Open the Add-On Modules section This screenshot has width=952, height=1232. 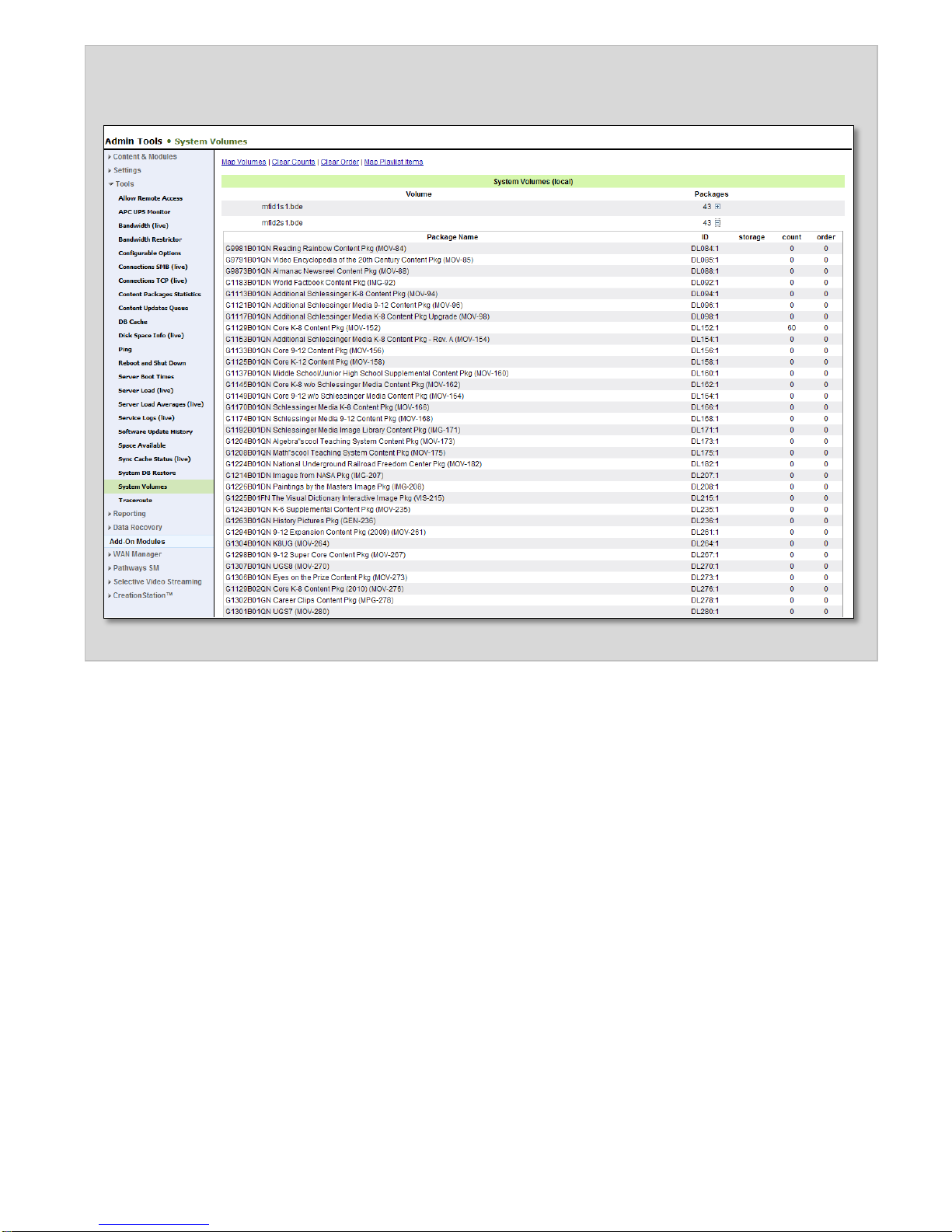(137, 542)
